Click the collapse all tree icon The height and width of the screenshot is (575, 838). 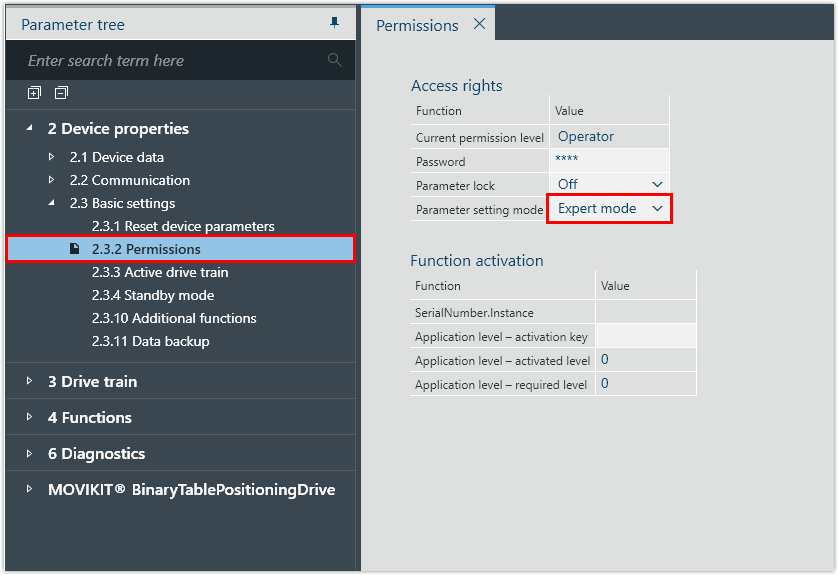click(x=61, y=93)
